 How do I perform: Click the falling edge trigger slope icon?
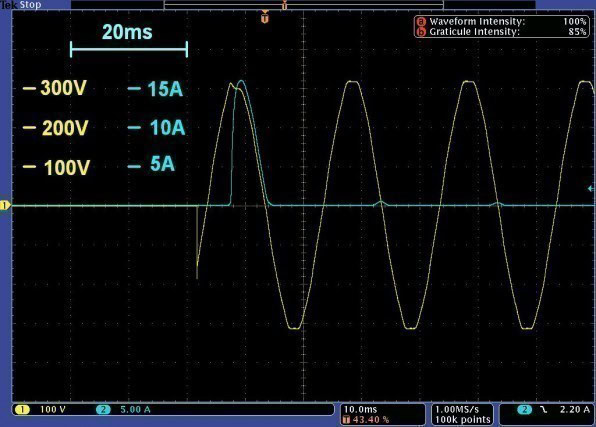pyautogui.click(x=544, y=410)
